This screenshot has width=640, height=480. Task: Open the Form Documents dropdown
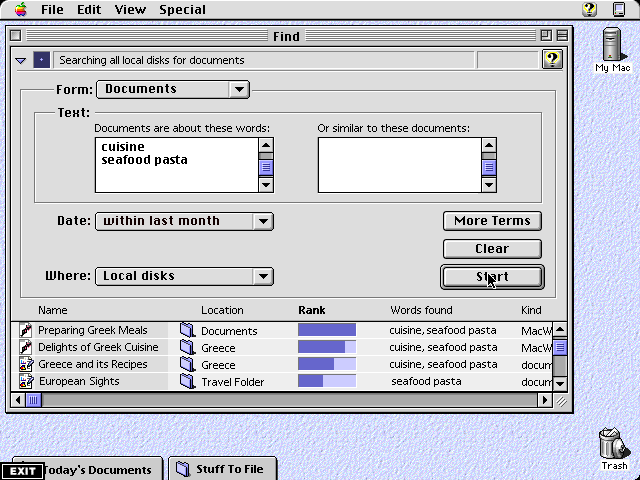click(x=172, y=89)
